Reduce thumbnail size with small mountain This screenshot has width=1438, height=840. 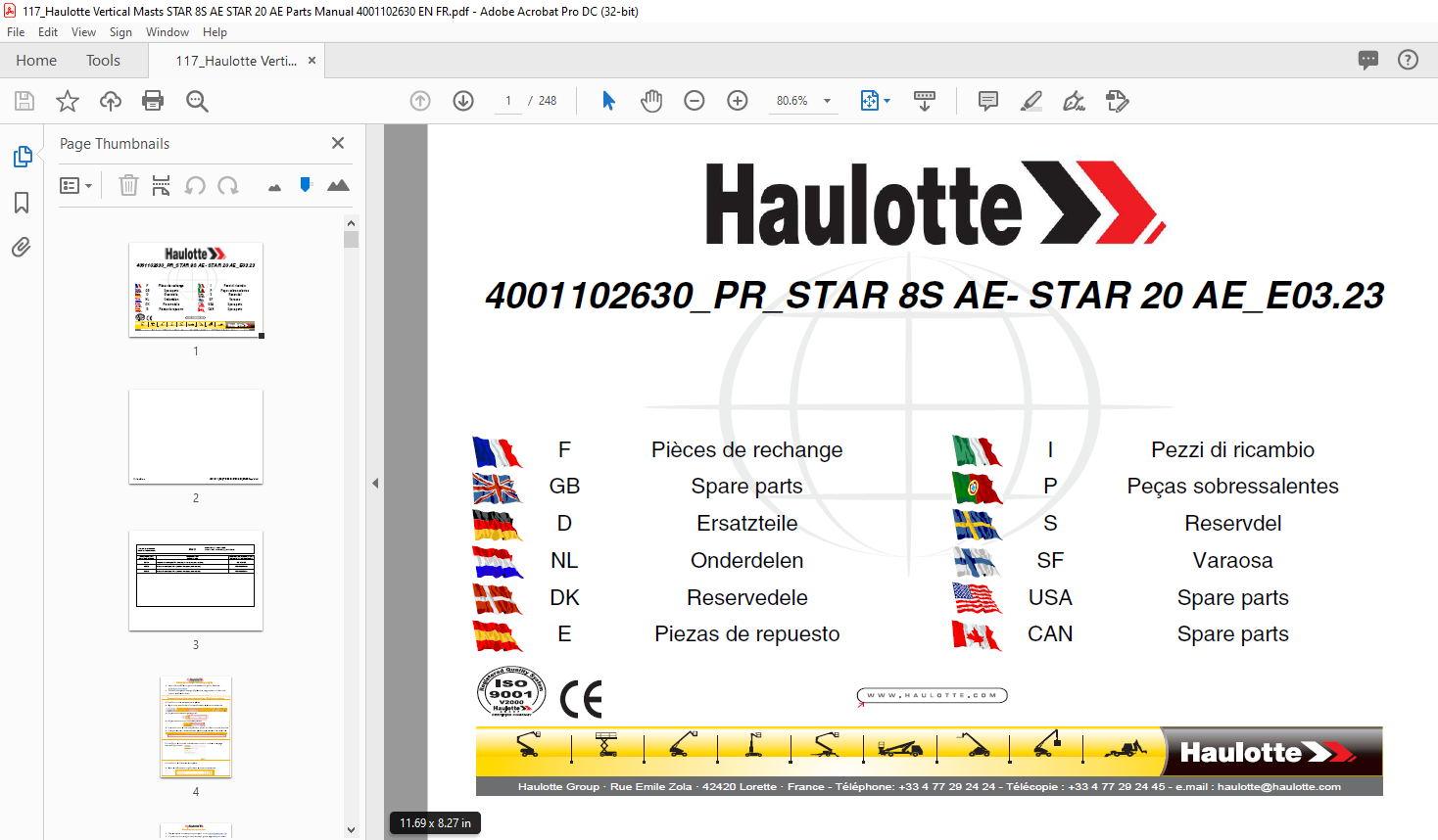[x=274, y=187]
